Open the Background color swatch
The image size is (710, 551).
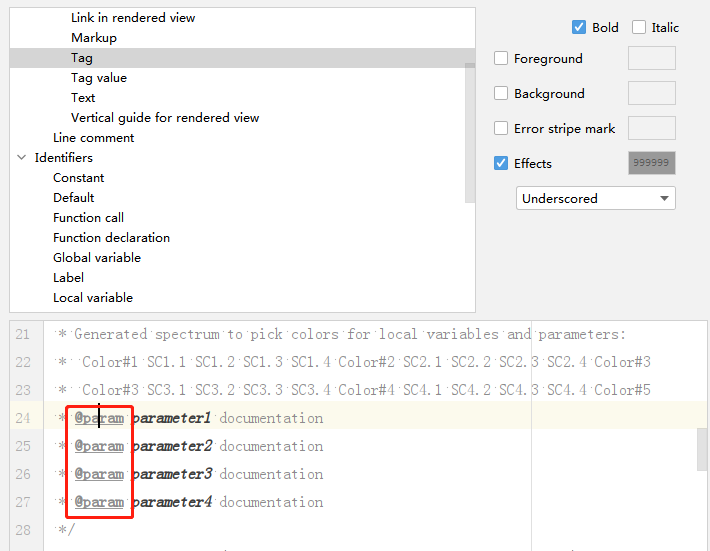pos(652,93)
